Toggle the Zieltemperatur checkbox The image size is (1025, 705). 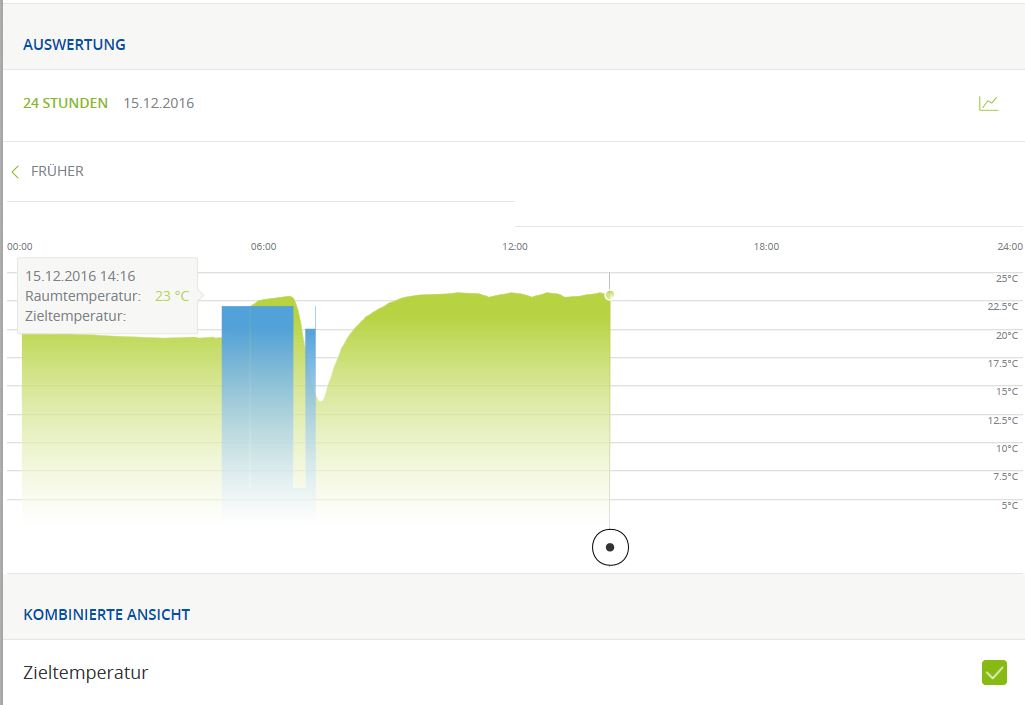[x=994, y=673]
